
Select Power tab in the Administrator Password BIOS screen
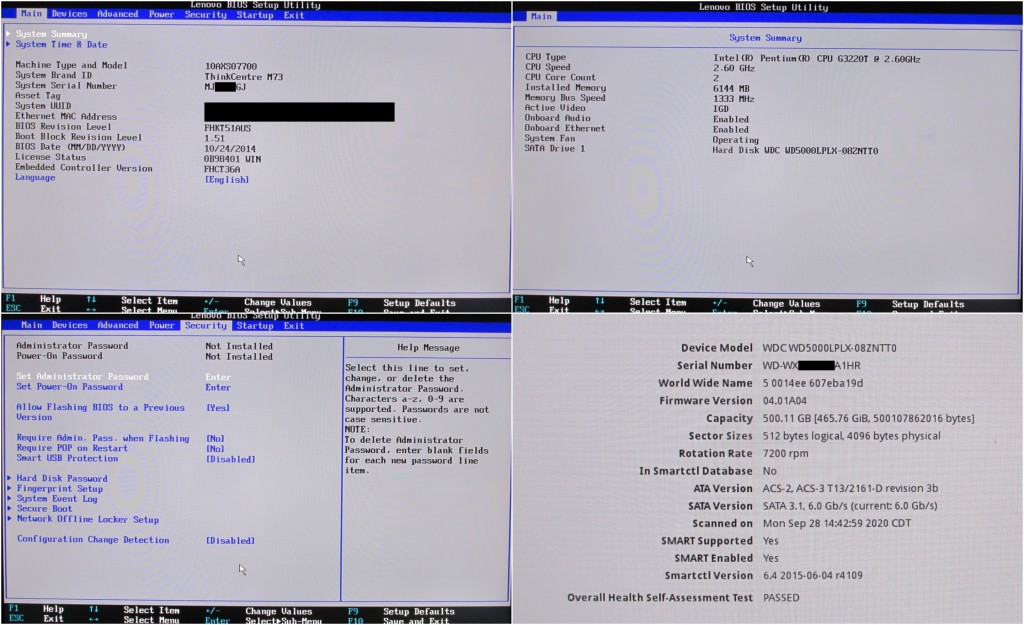point(161,325)
